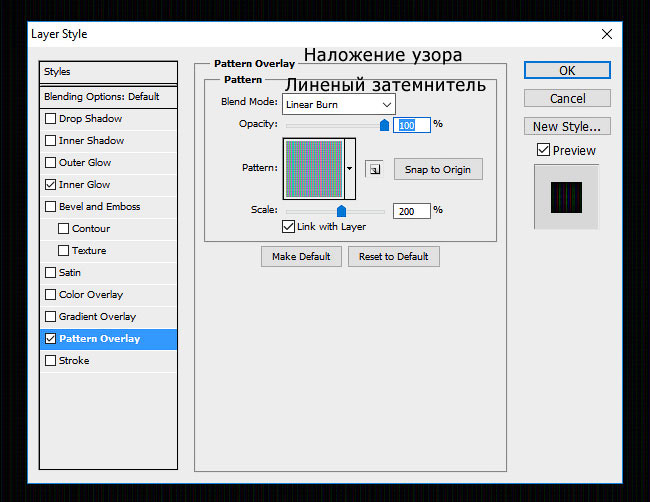Click Reset to Default button
Viewport: 650px width, 502px height.
tap(393, 257)
